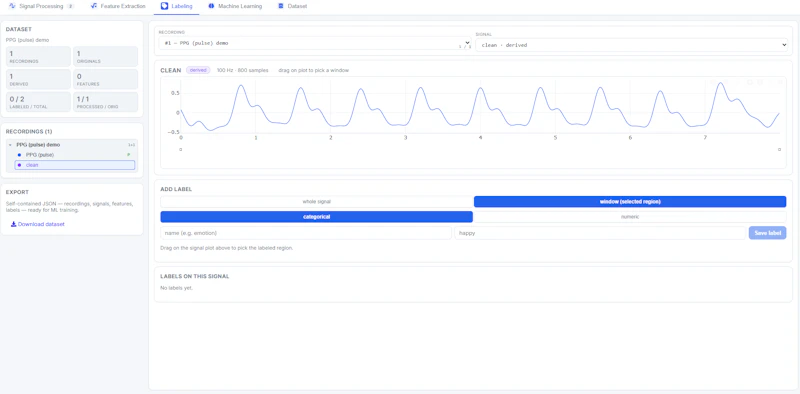The width and height of the screenshot is (800, 394).
Task: Click the ORIGINALS count card
Action: pos(106,56)
